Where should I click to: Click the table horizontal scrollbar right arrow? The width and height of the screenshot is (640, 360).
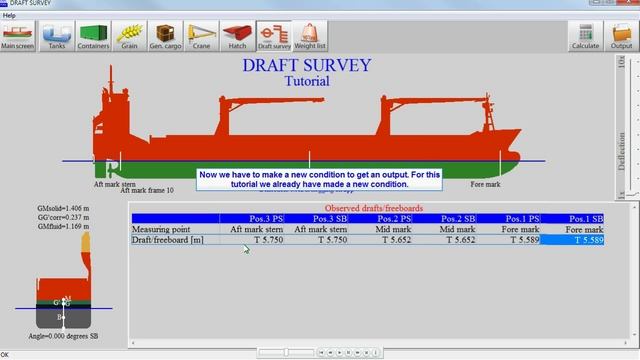[625, 343]
